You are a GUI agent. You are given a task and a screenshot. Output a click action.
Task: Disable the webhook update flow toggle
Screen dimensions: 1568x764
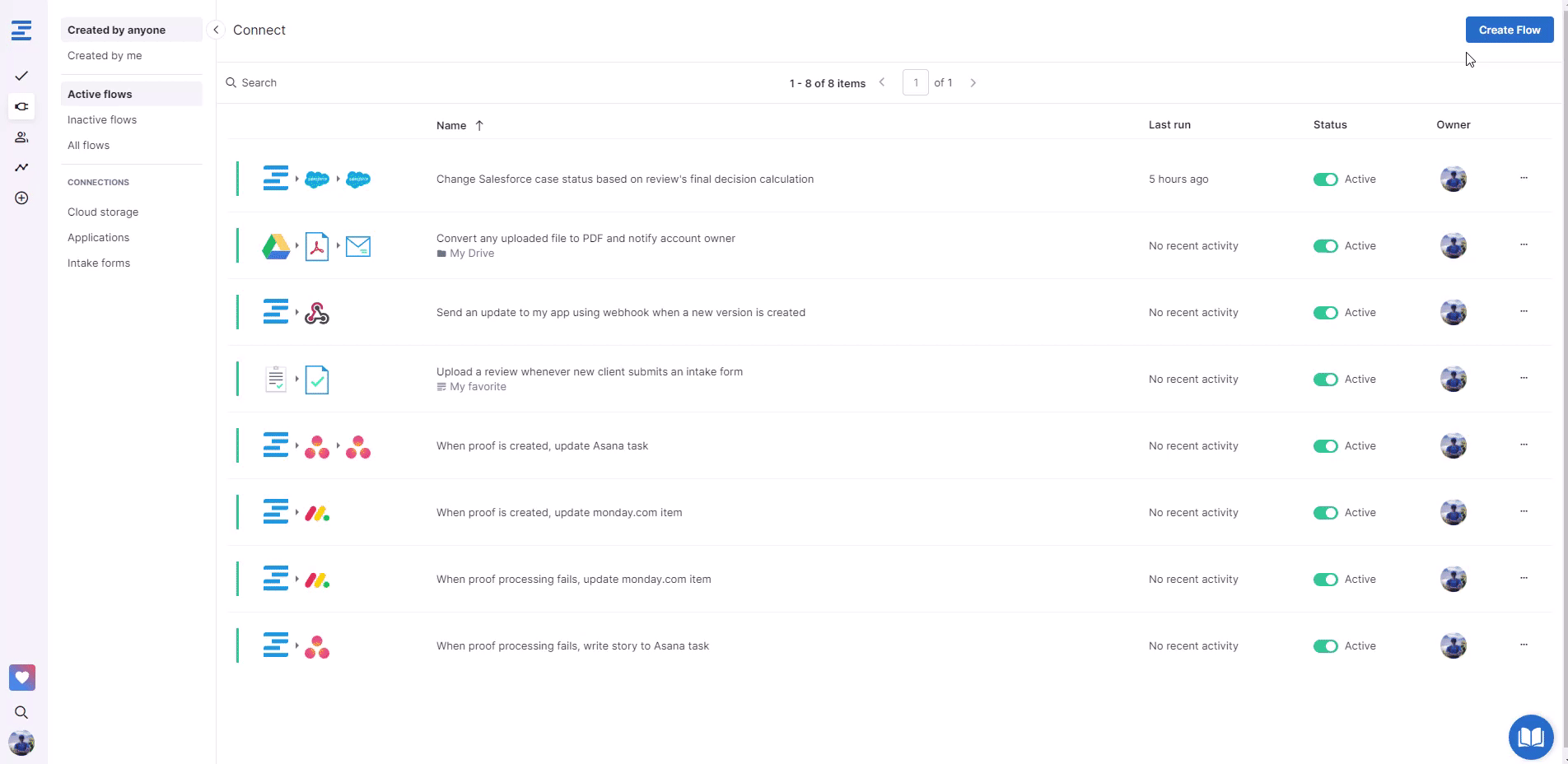pos(1325,313)
